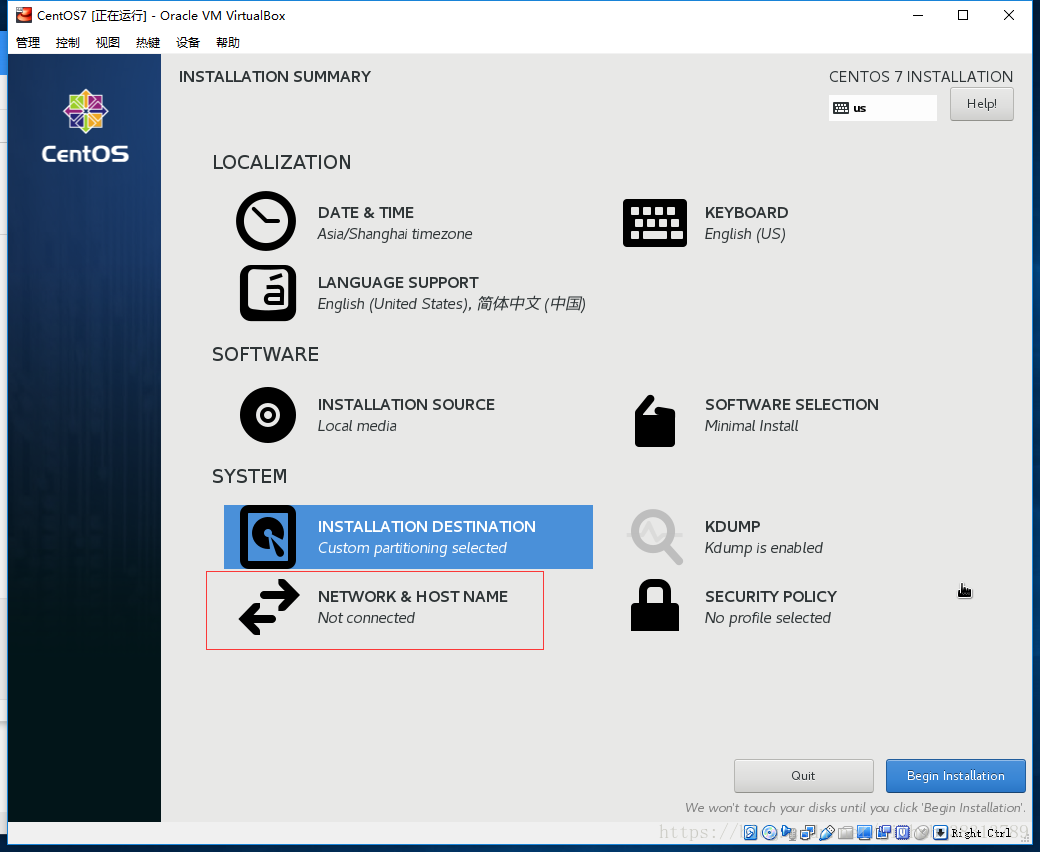
Task: Open Software Selection package icon
Action: 655,422
